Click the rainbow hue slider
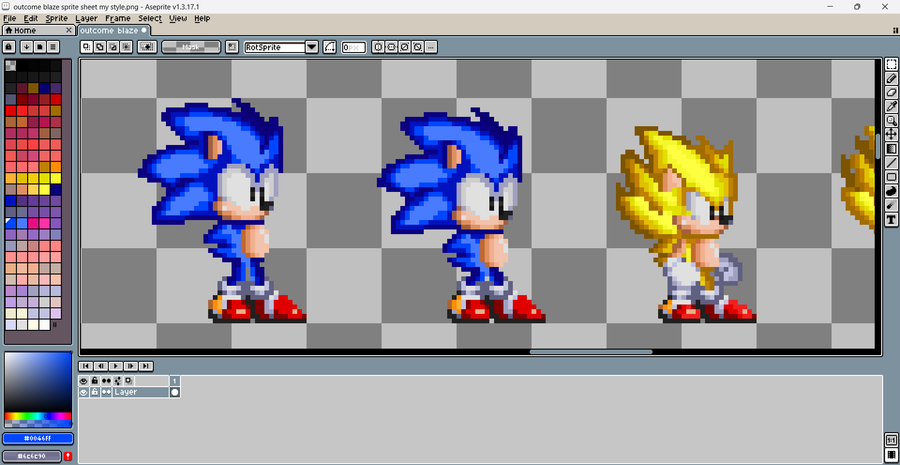 [x=38, y=416]
